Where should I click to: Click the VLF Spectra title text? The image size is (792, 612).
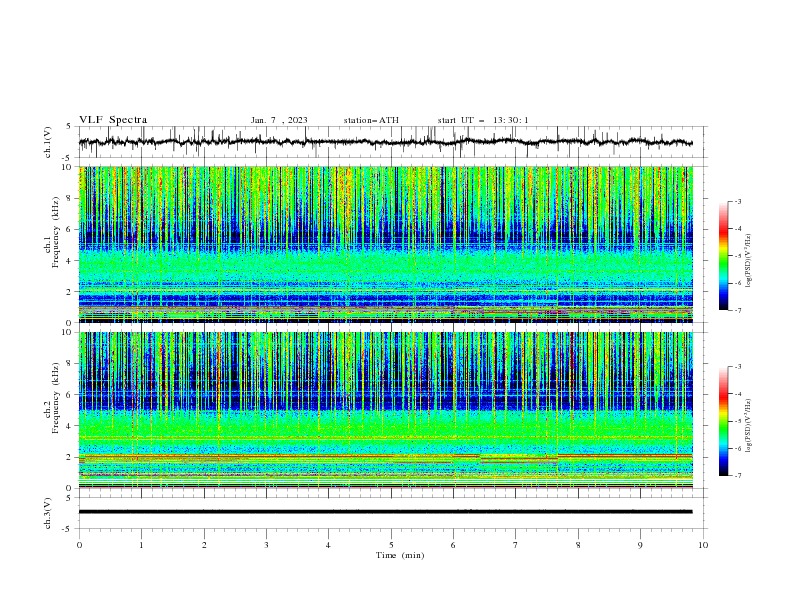click(x=113, y=120)
